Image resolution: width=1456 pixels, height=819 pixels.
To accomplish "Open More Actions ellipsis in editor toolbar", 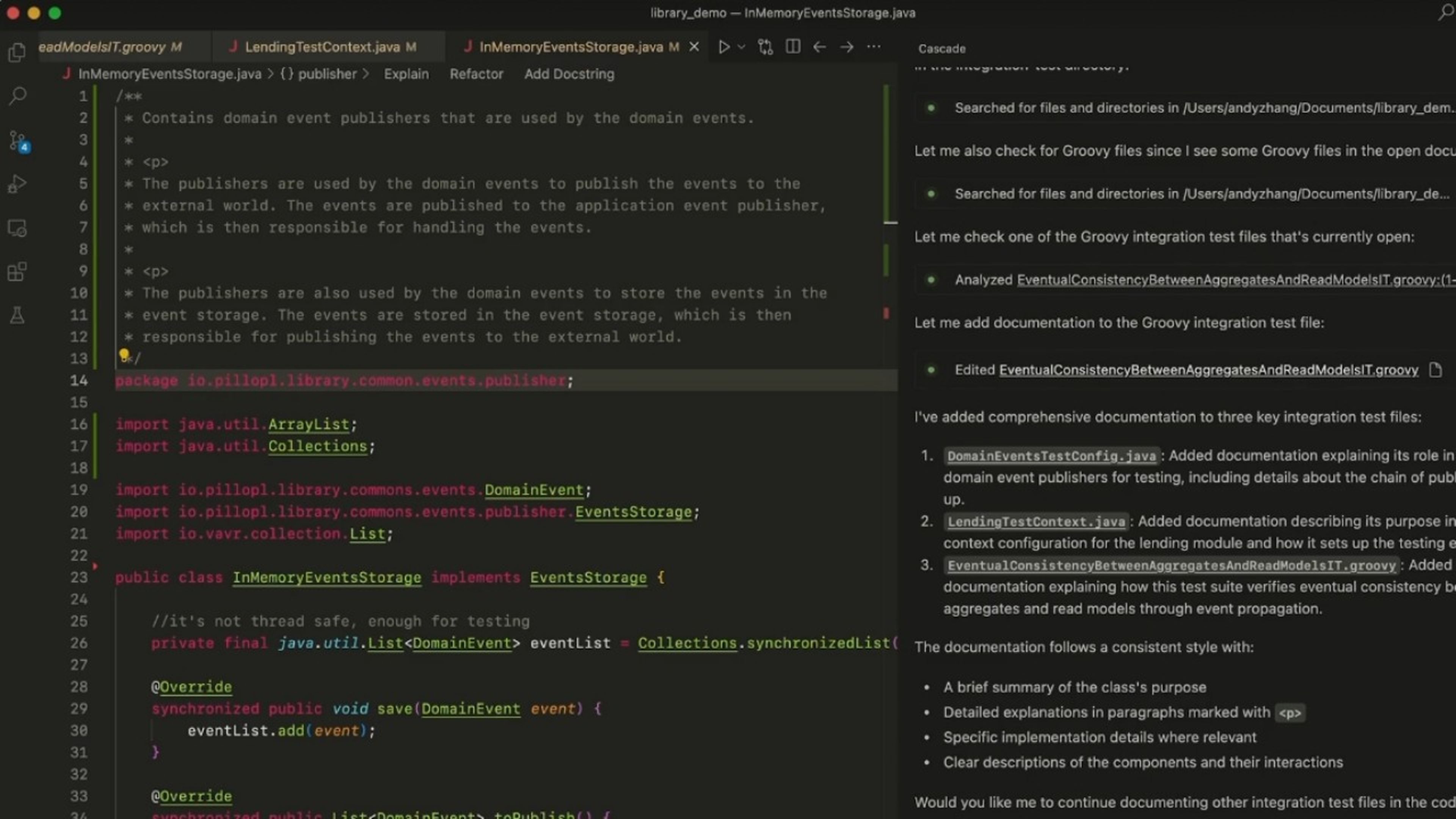I will 873,47.
